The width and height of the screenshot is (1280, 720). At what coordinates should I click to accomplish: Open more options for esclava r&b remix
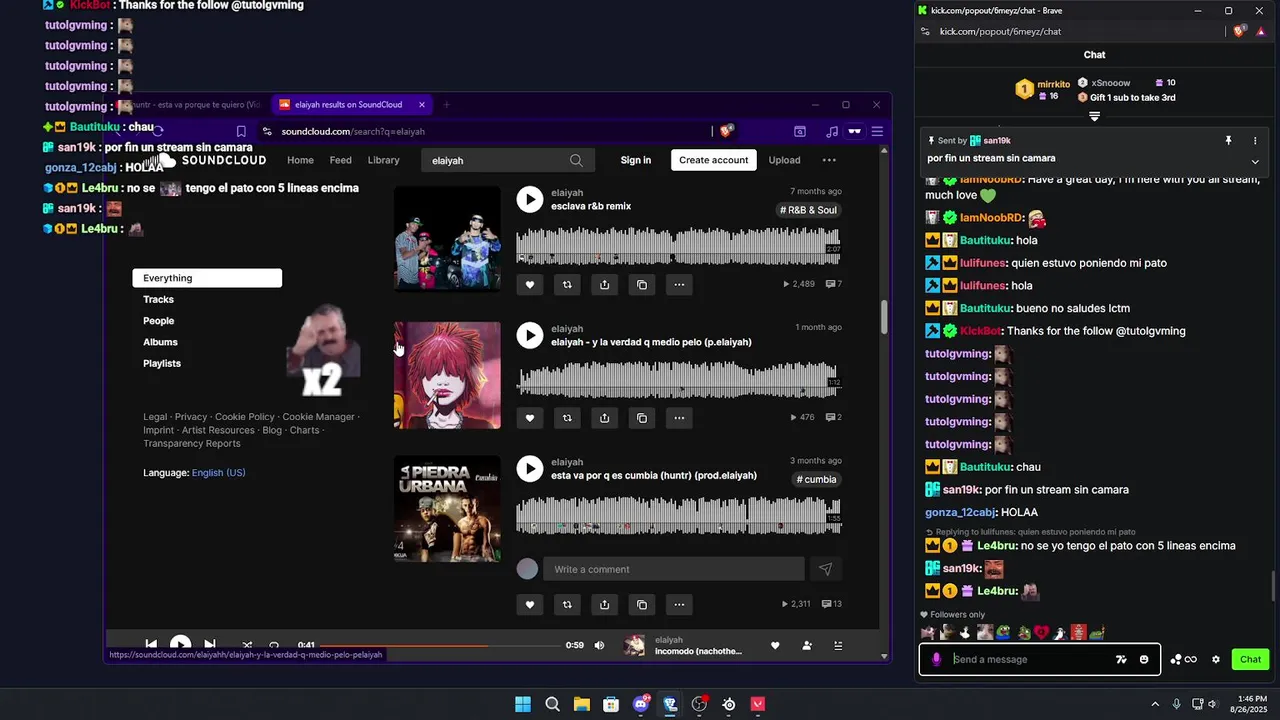679,285
